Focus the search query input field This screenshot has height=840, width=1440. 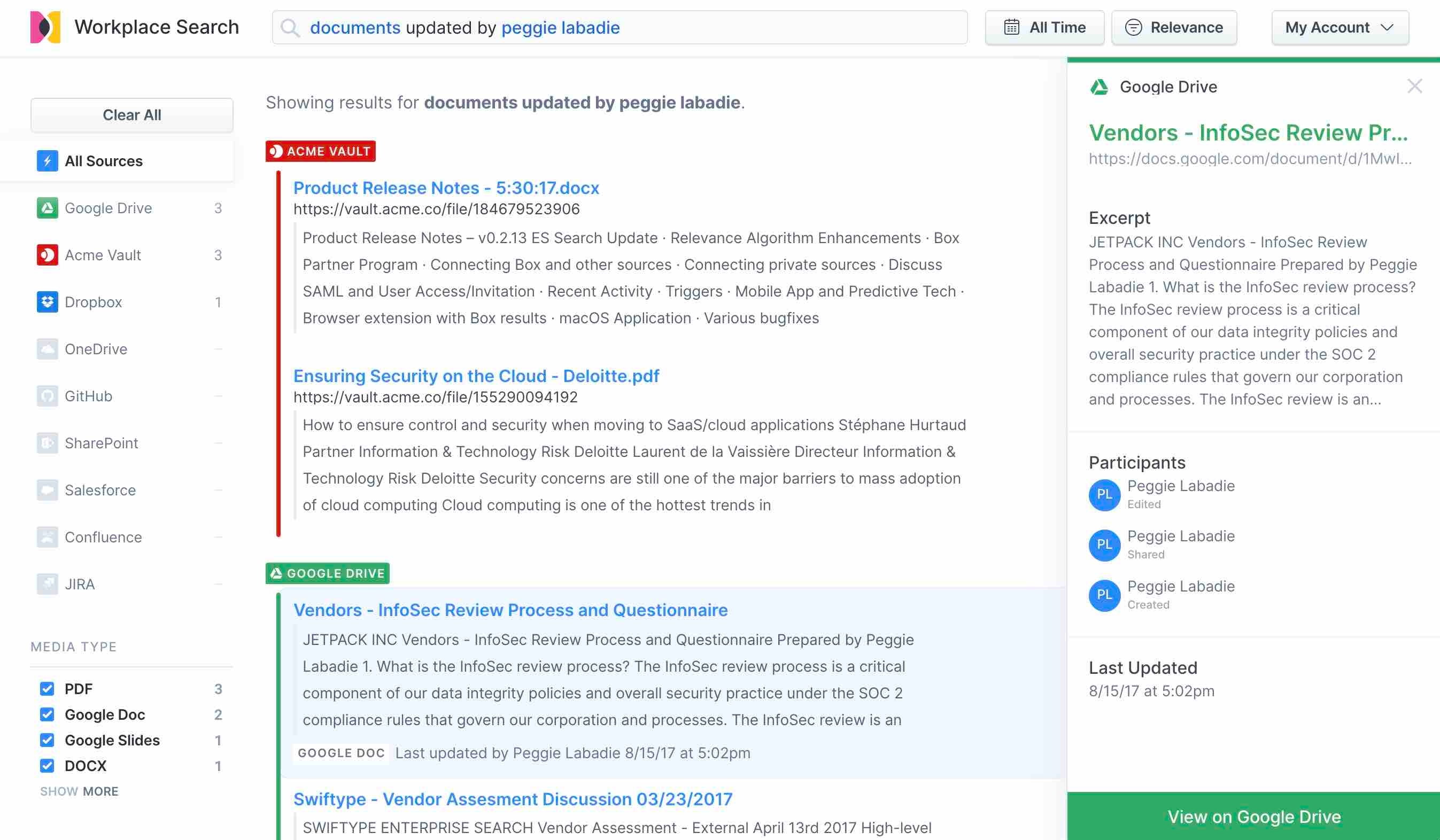point(620,27)
